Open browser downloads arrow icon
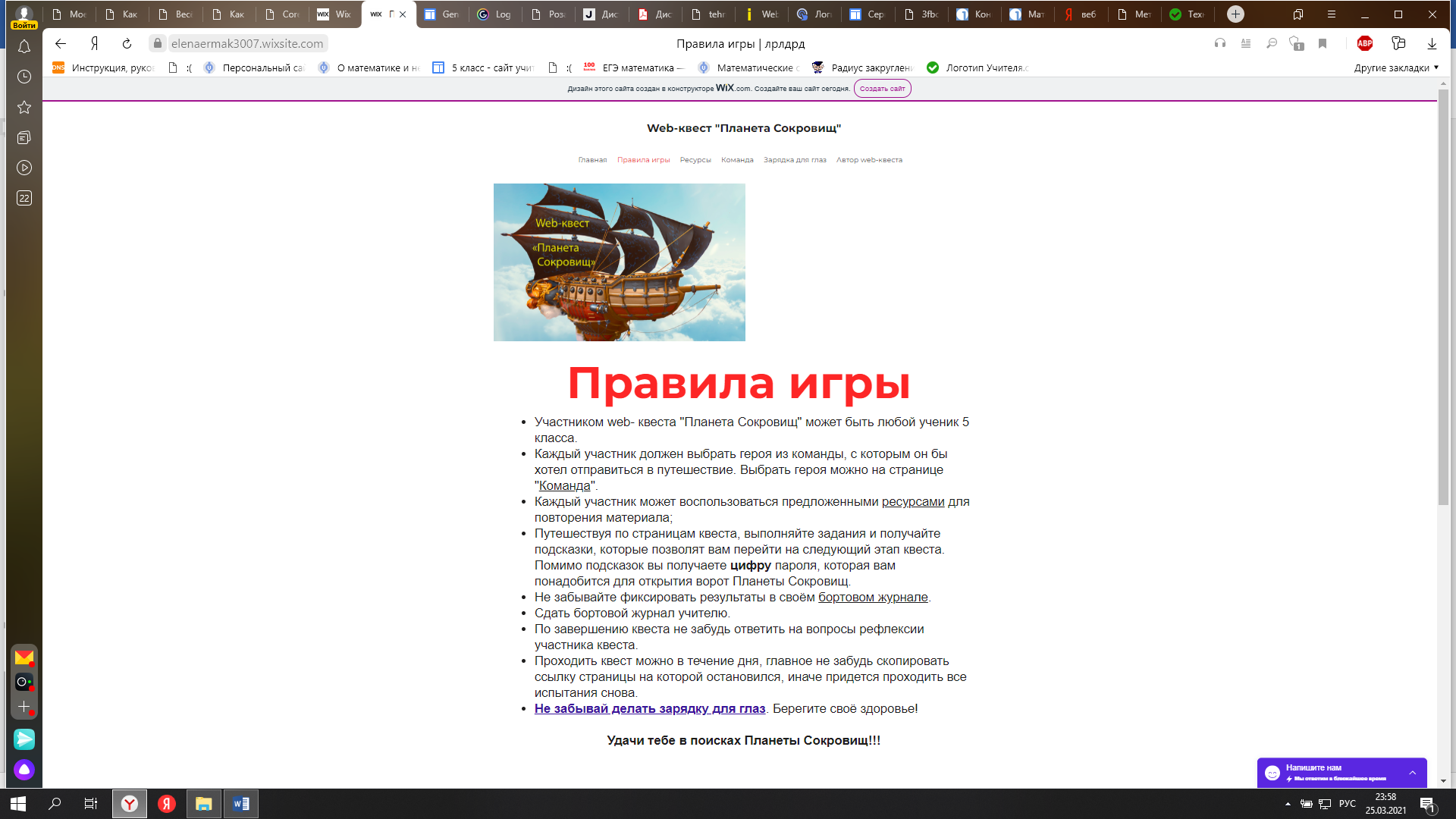The height and width of the screenshot is (819, 1456). pyautogui.click(x=1432, y=44)
